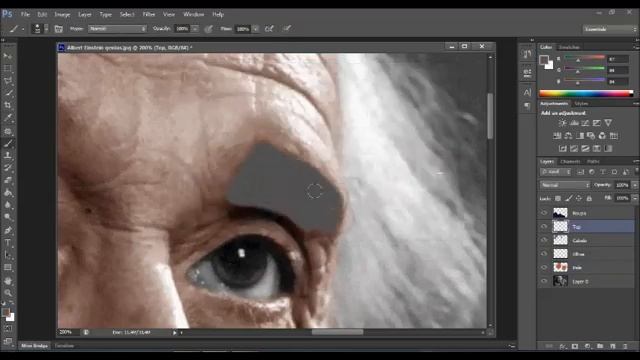Select the Horizontal Type tool

8,242
